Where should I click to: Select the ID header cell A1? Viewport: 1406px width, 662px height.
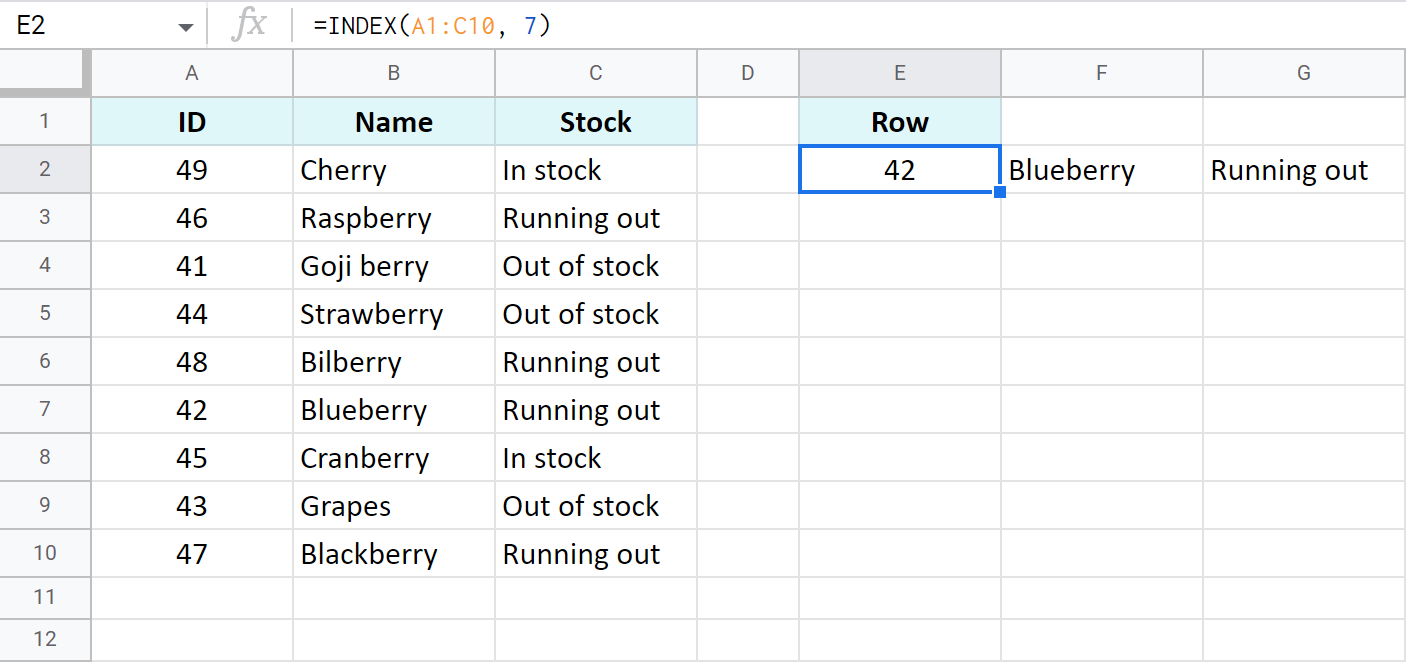point(191,121)
